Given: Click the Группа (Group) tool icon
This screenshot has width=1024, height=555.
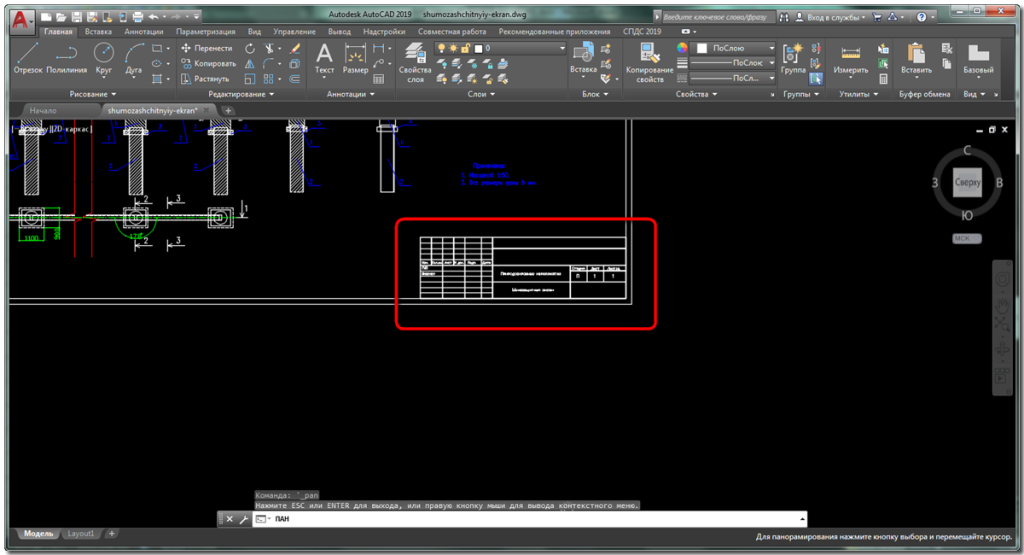Looking at the screenshot, I should [794, 58].
